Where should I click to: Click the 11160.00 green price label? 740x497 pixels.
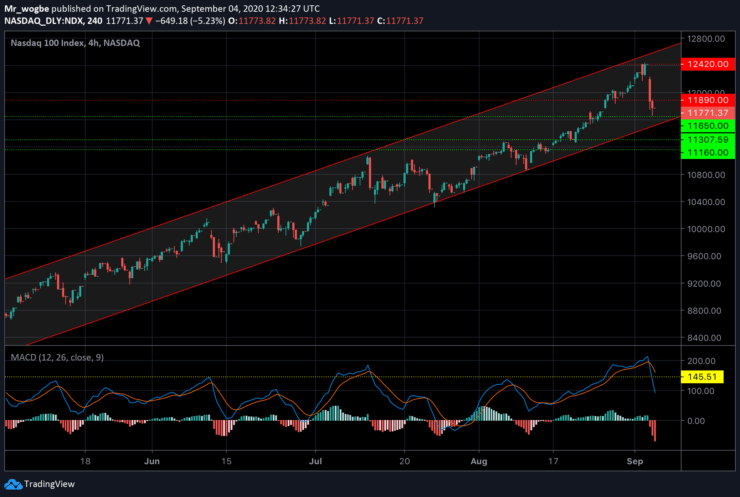[x=708, y=152]
